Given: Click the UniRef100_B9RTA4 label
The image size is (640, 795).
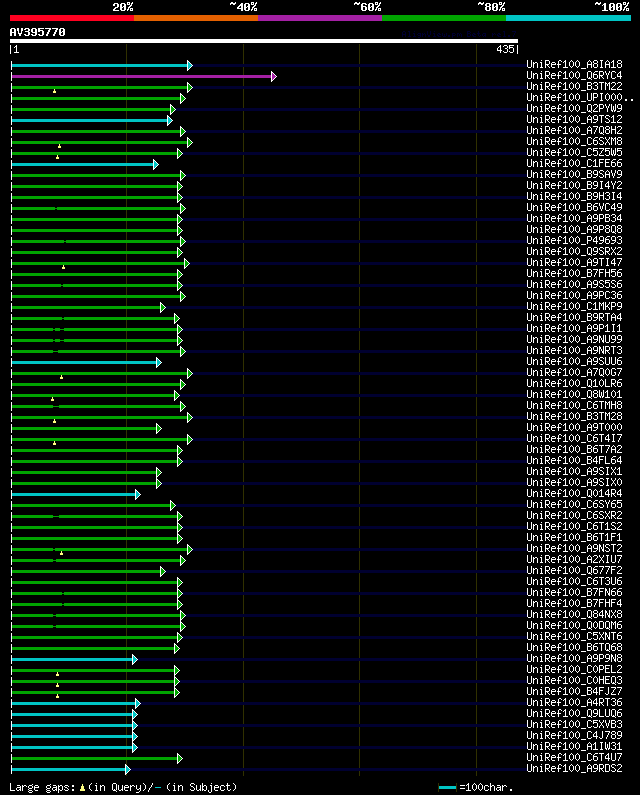Looking at the screenshot, I should click(x=574, y=317).
